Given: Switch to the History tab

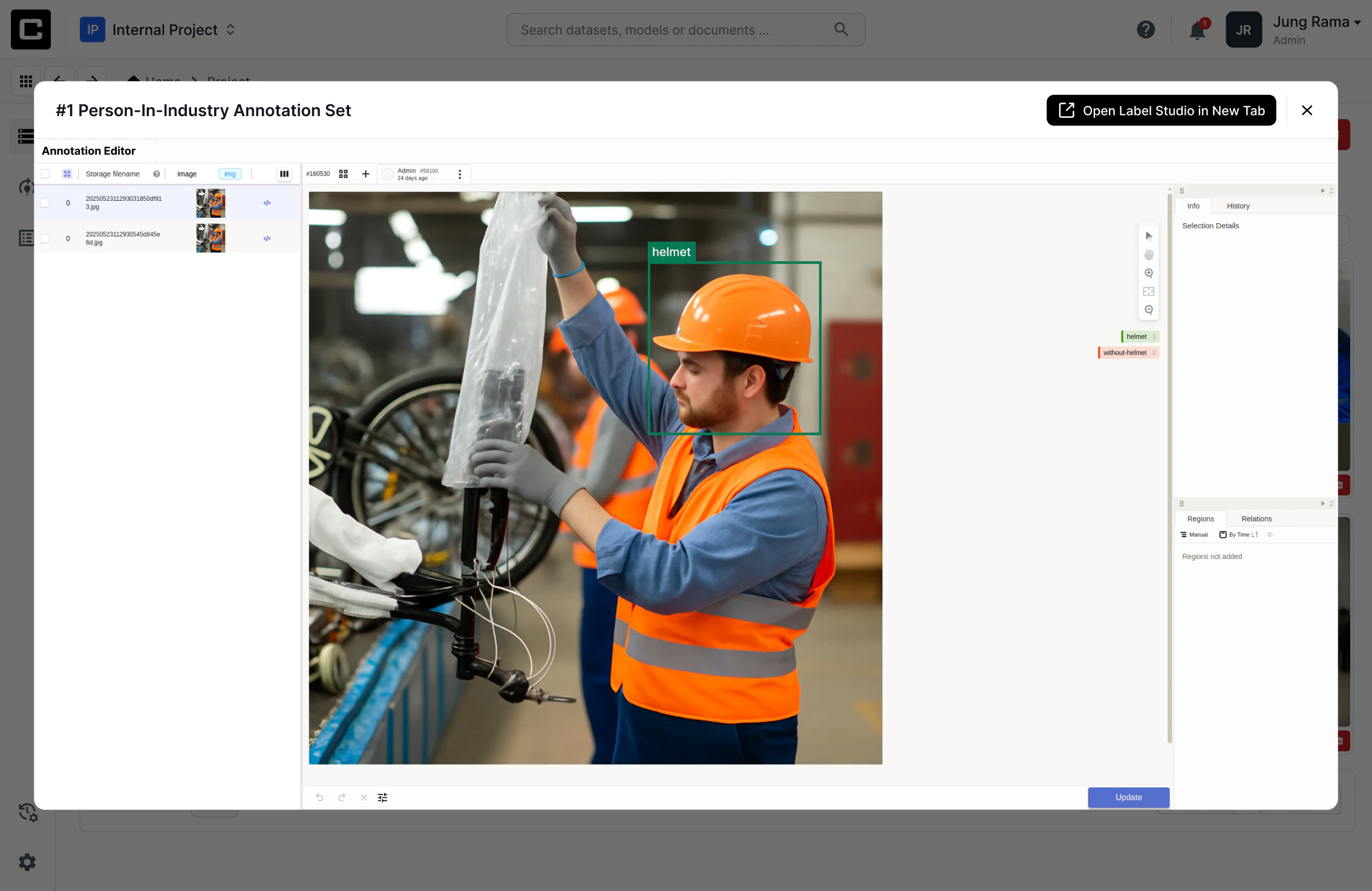Looking at the screenshot, I should (1238, 206).
